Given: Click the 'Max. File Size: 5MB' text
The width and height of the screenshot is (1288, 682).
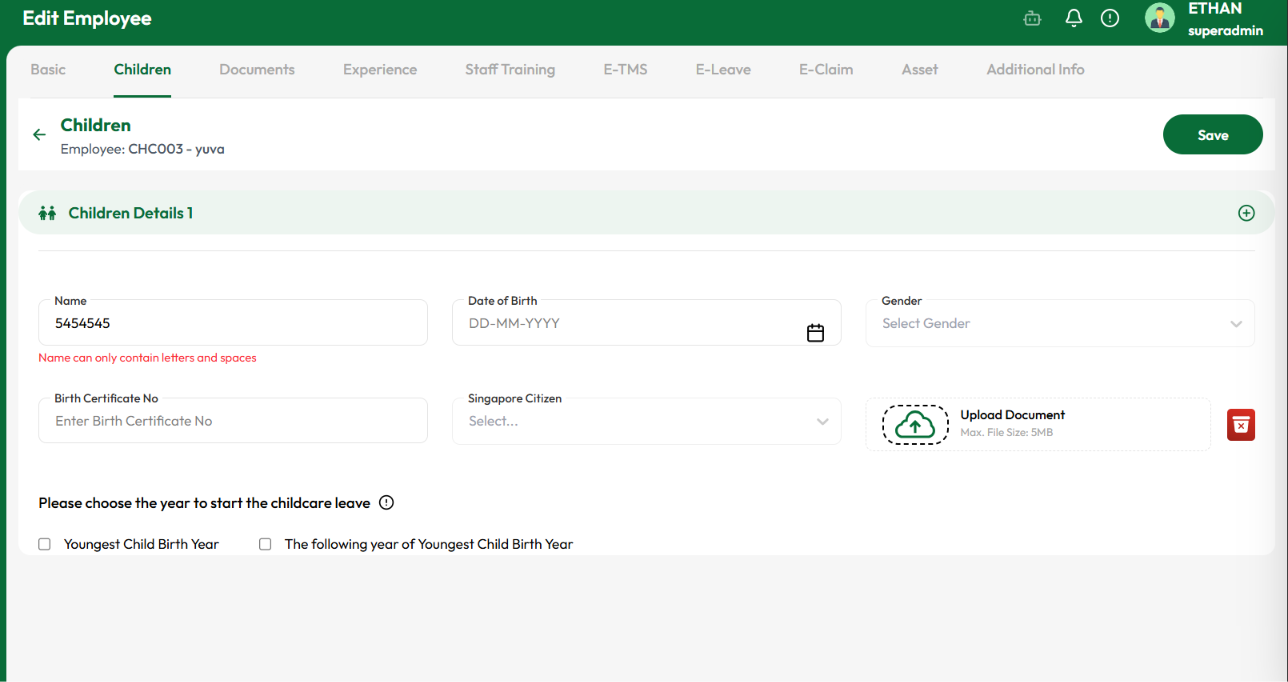Looking at the screenshot, I should pyautogui.click(x=1006, y=433).
